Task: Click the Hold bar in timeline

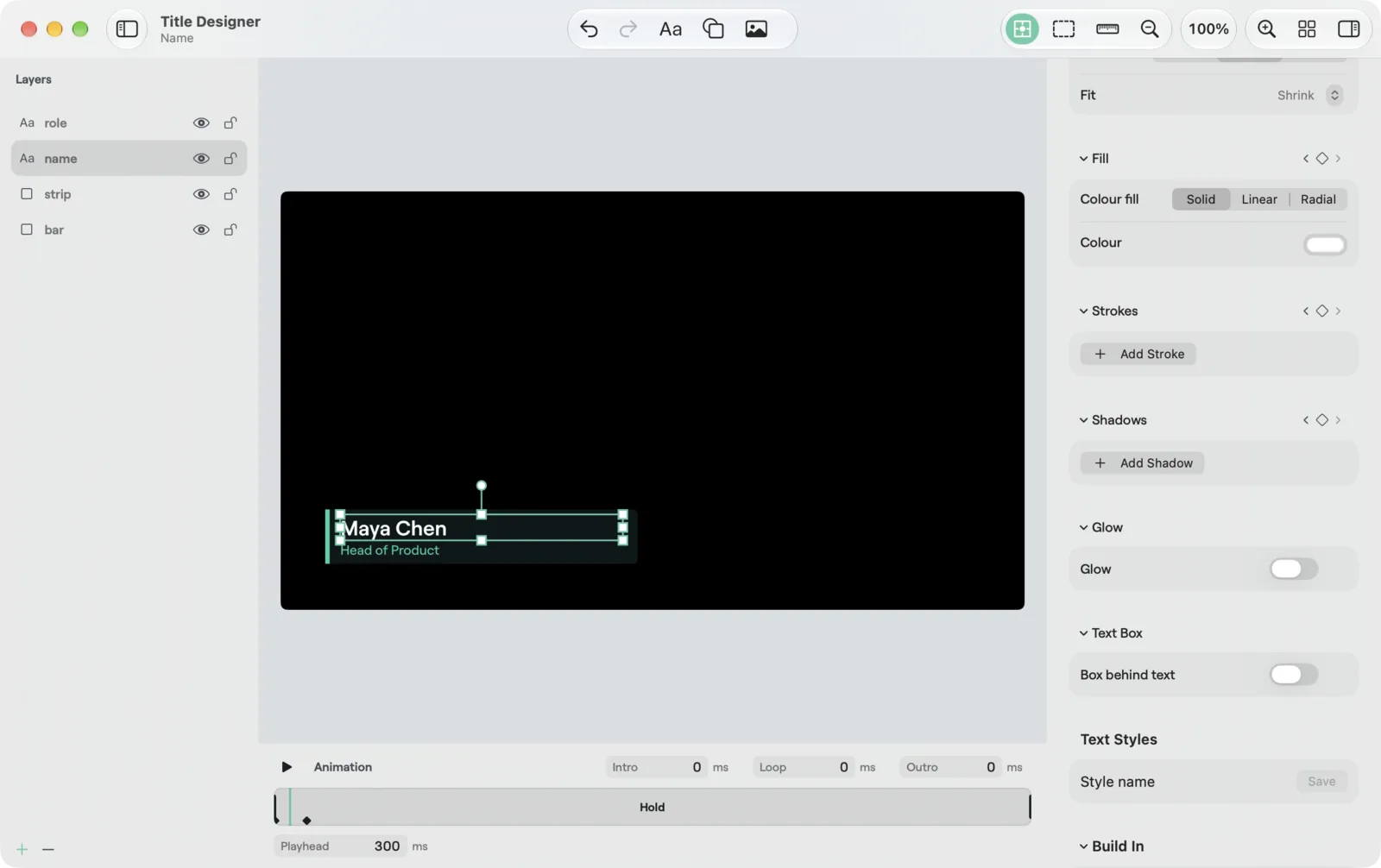Action: [653, 807]
